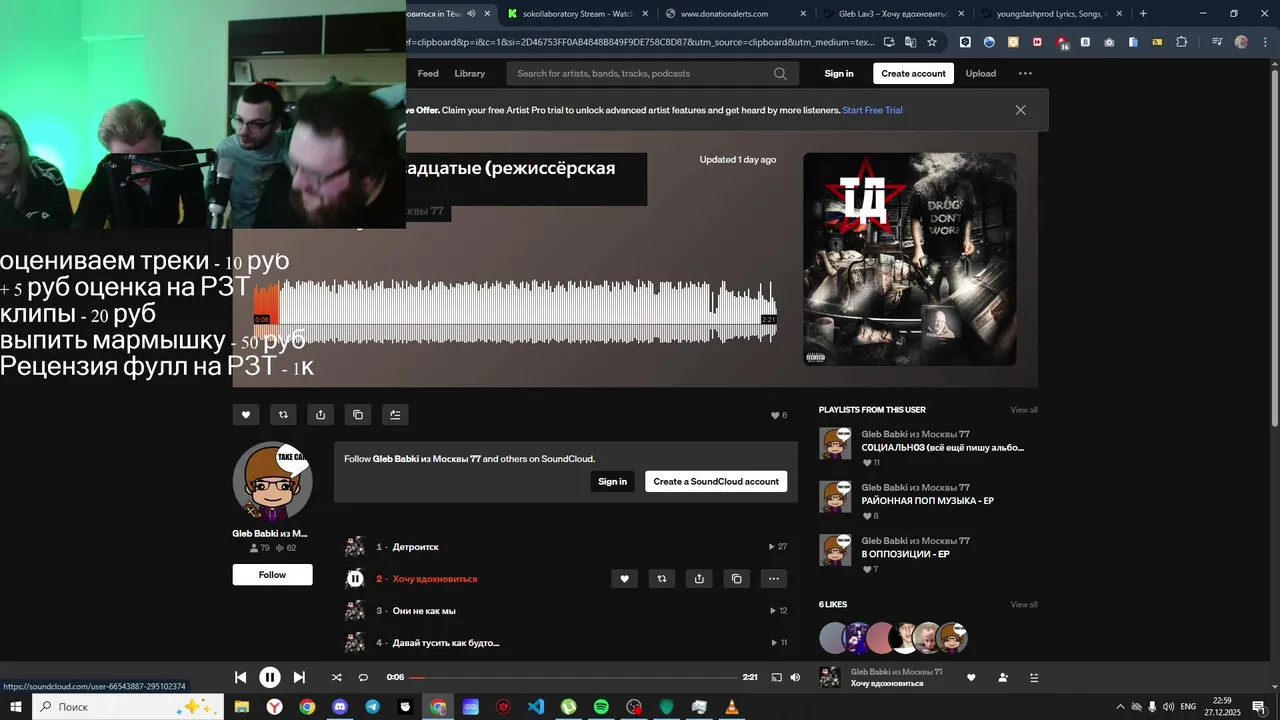Viewport: 1280px width, 720px height.
Task: View all playlists from this user
Action: pyautogui.click(x=1024, y=410)
